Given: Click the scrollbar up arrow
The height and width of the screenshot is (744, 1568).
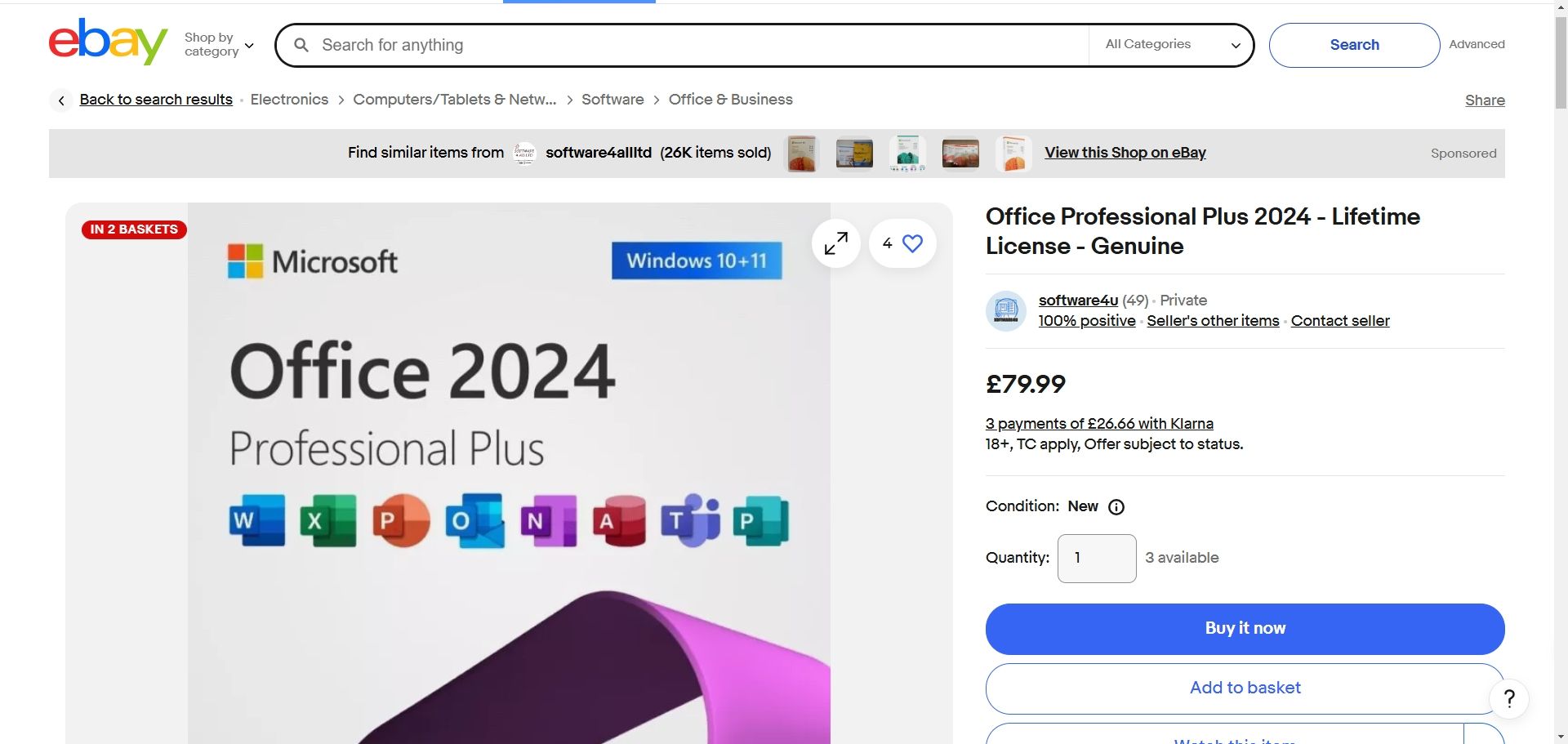Looking at the screenshot, I should [1561, 7].
